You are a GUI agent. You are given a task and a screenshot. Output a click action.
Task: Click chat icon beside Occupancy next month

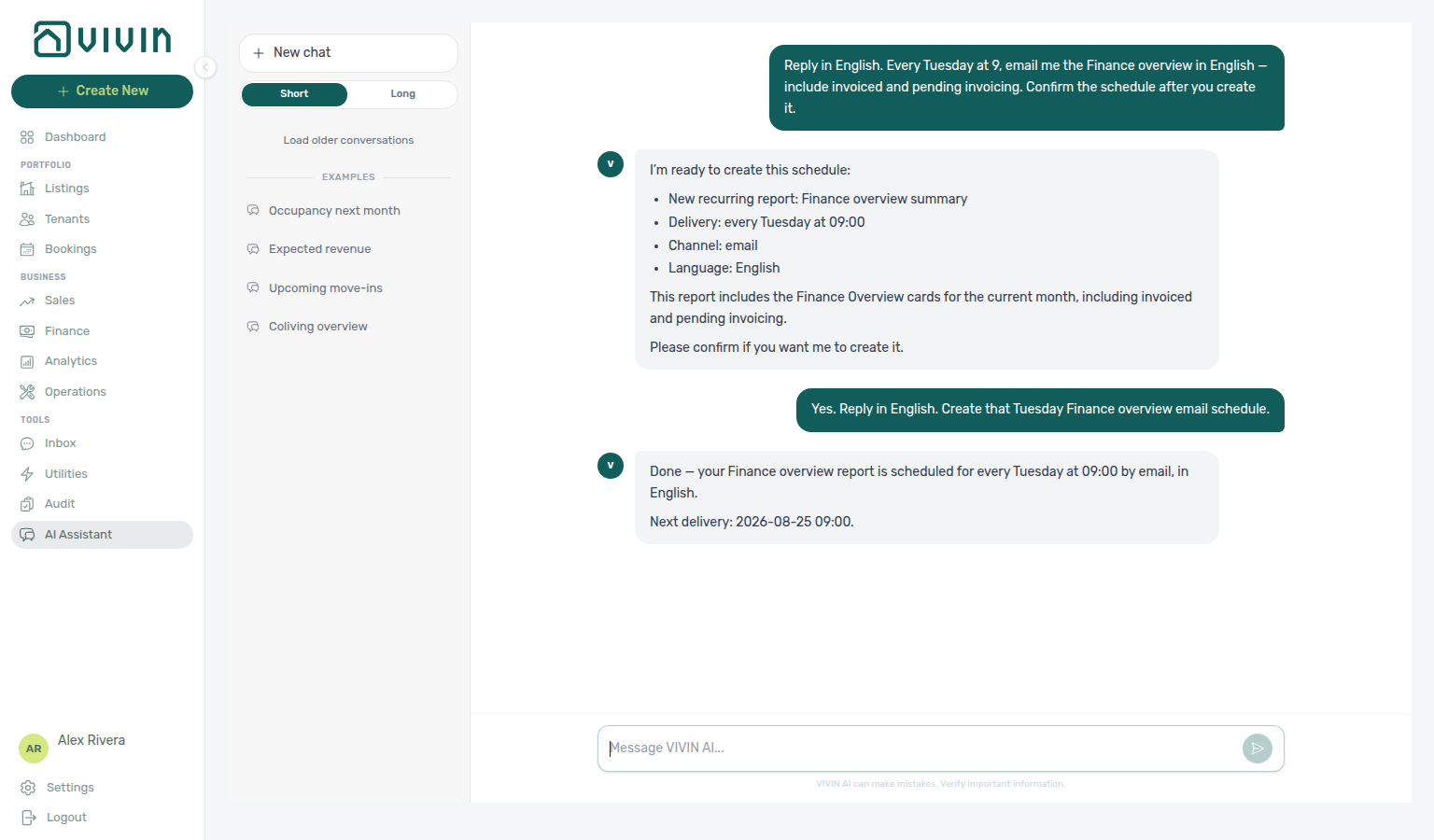point(253,210)
